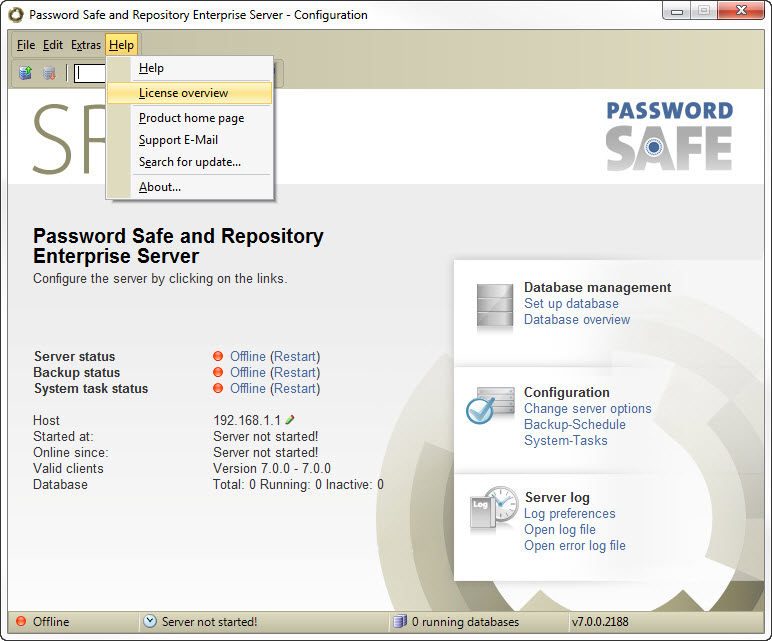The image size is (772, 641).
Task: Click the start server toolbar icon
Action: click(x=25, y=73)
